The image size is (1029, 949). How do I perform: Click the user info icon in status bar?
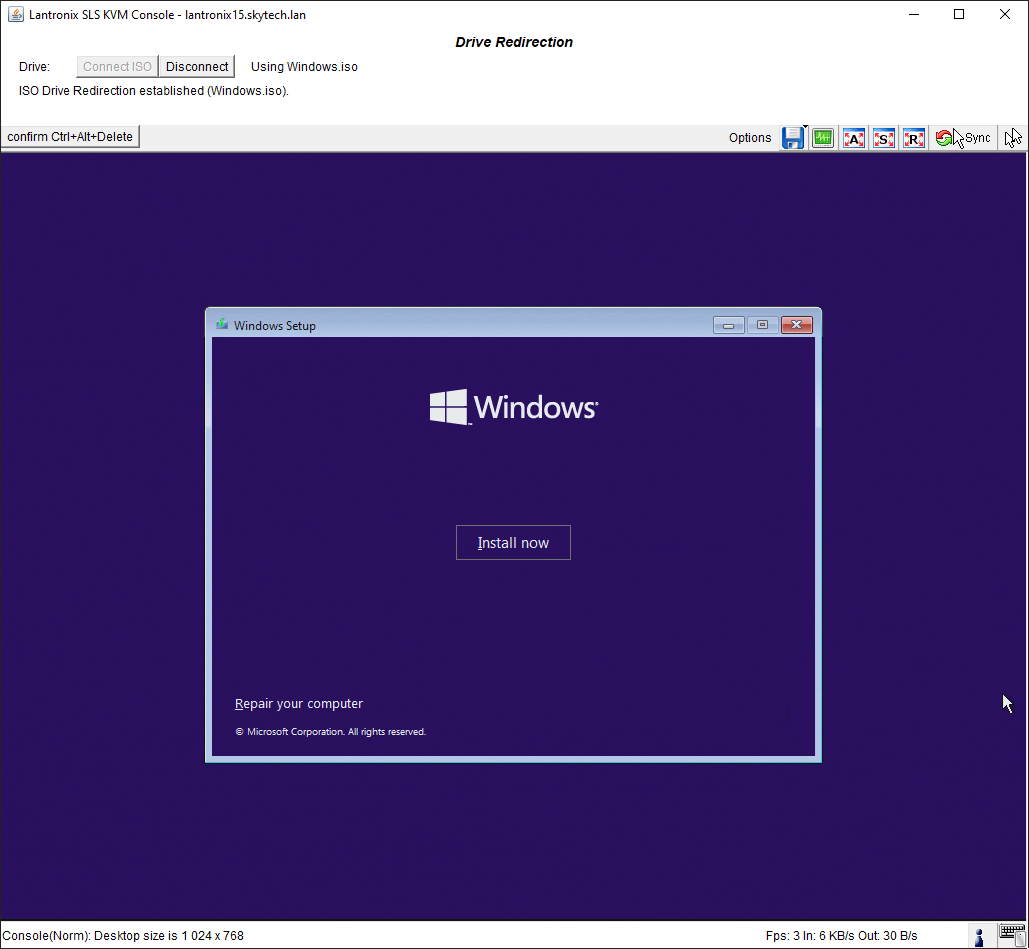tap(979, 936)
